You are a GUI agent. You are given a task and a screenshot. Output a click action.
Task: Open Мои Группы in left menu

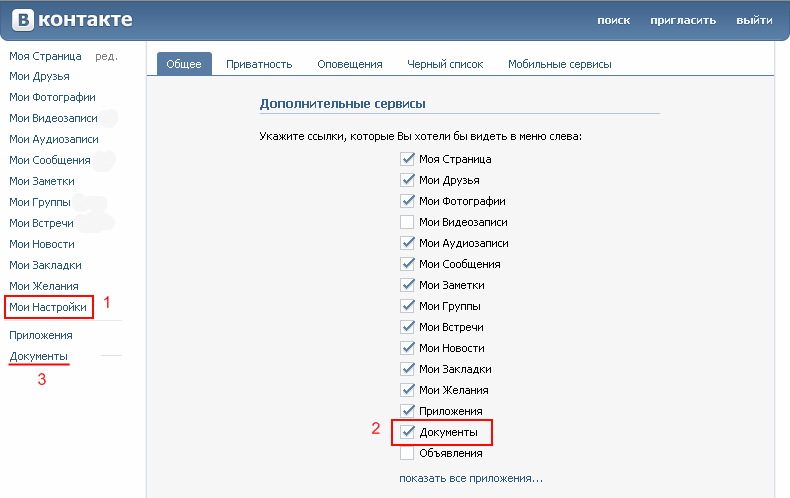click(40, 202)
